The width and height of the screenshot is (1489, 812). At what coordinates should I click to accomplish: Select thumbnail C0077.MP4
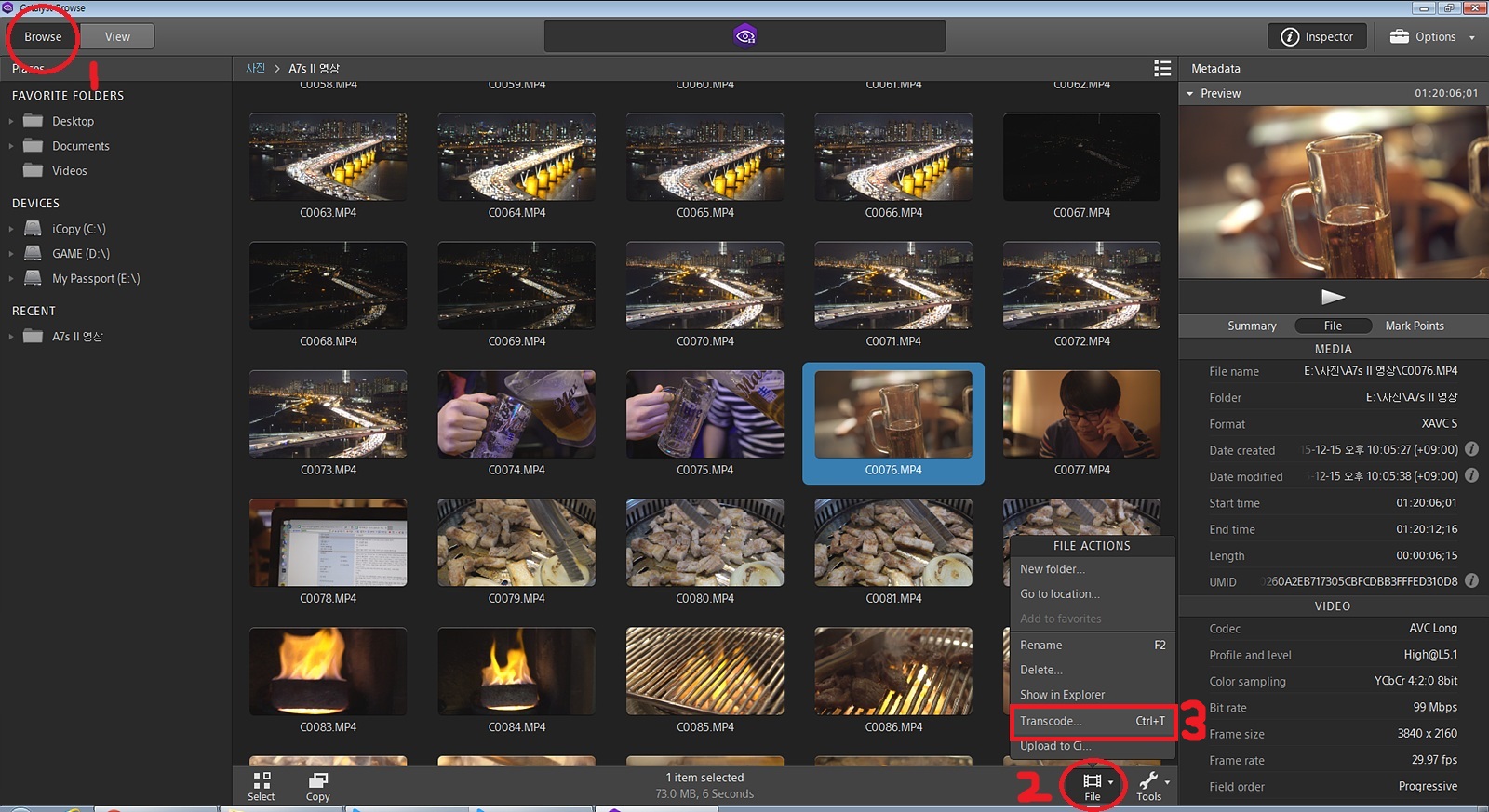click(1082, 414)
